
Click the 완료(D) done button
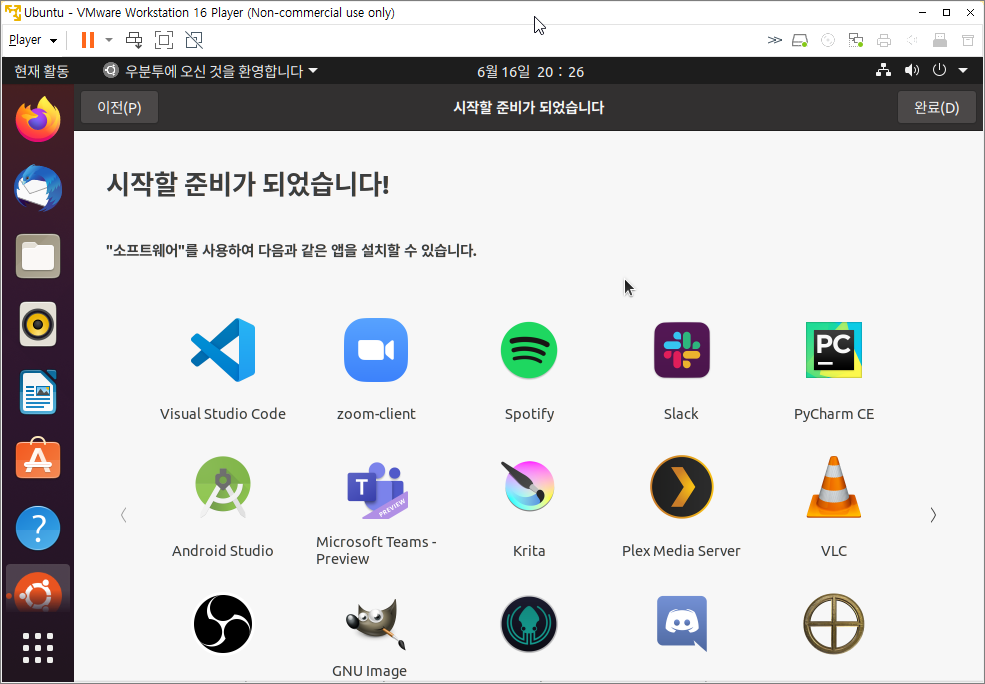(x=936, y=107)
